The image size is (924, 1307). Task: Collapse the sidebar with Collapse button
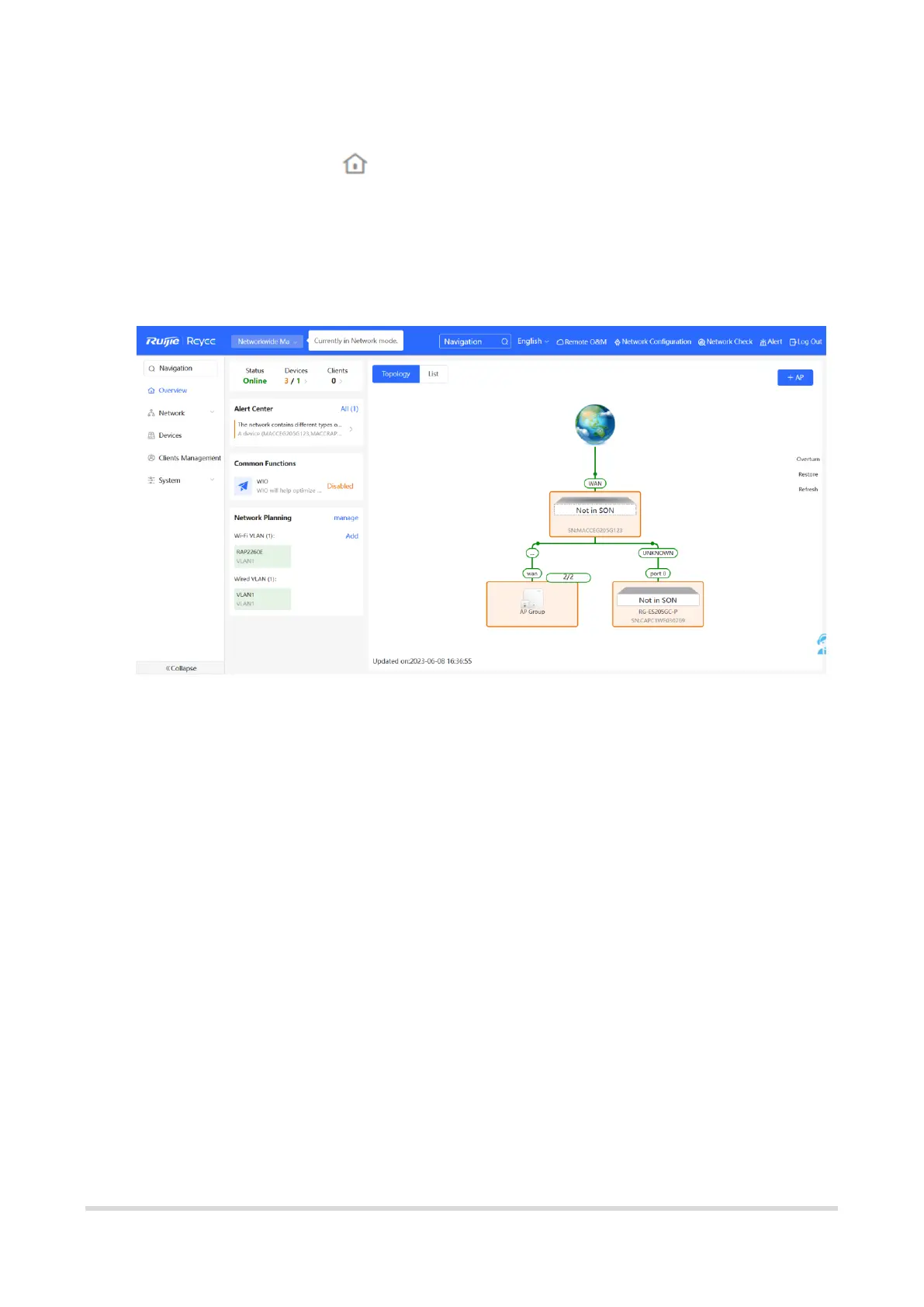[181, 668]
